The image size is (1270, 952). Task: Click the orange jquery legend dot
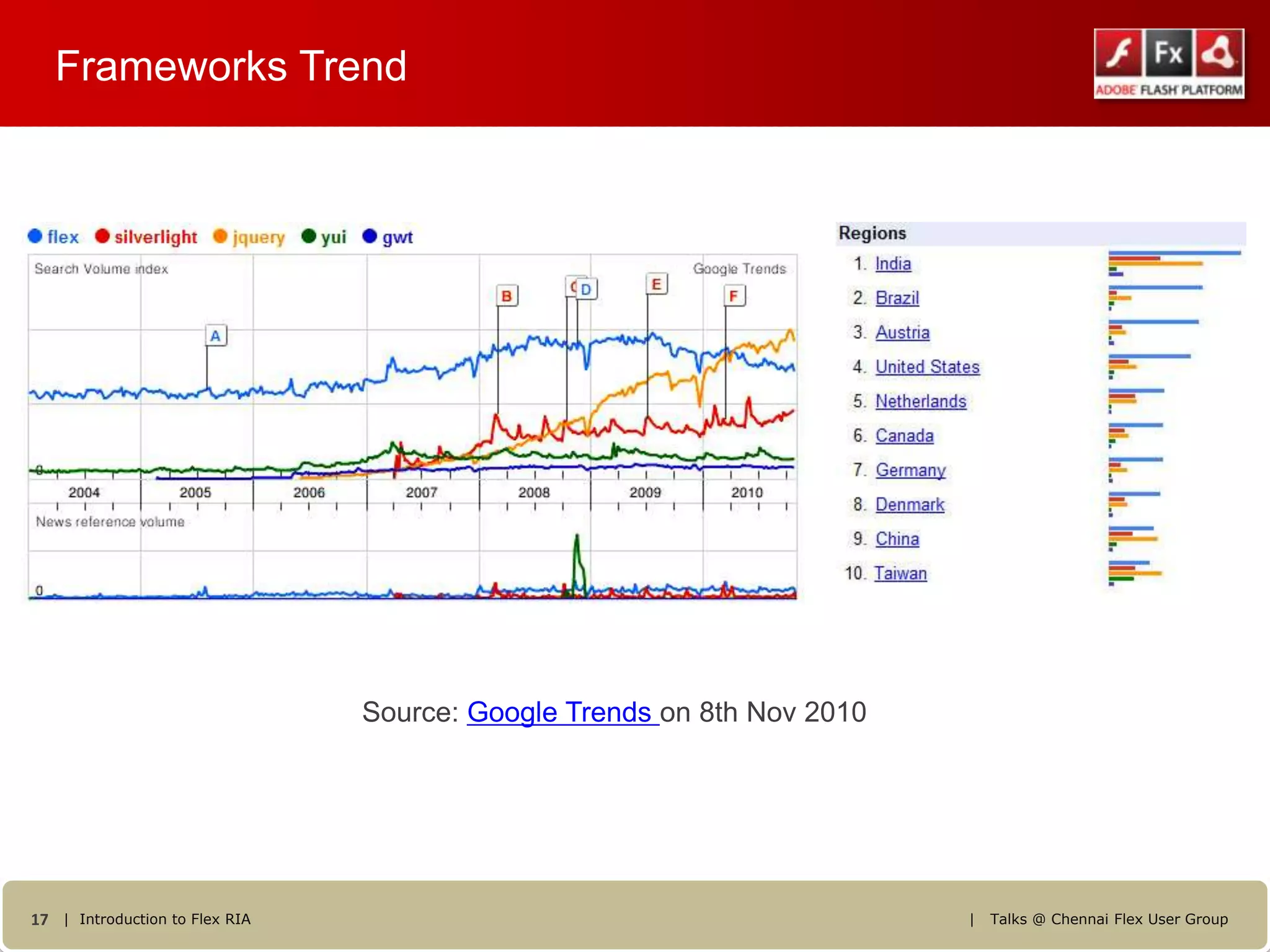(x=220, y=236)
